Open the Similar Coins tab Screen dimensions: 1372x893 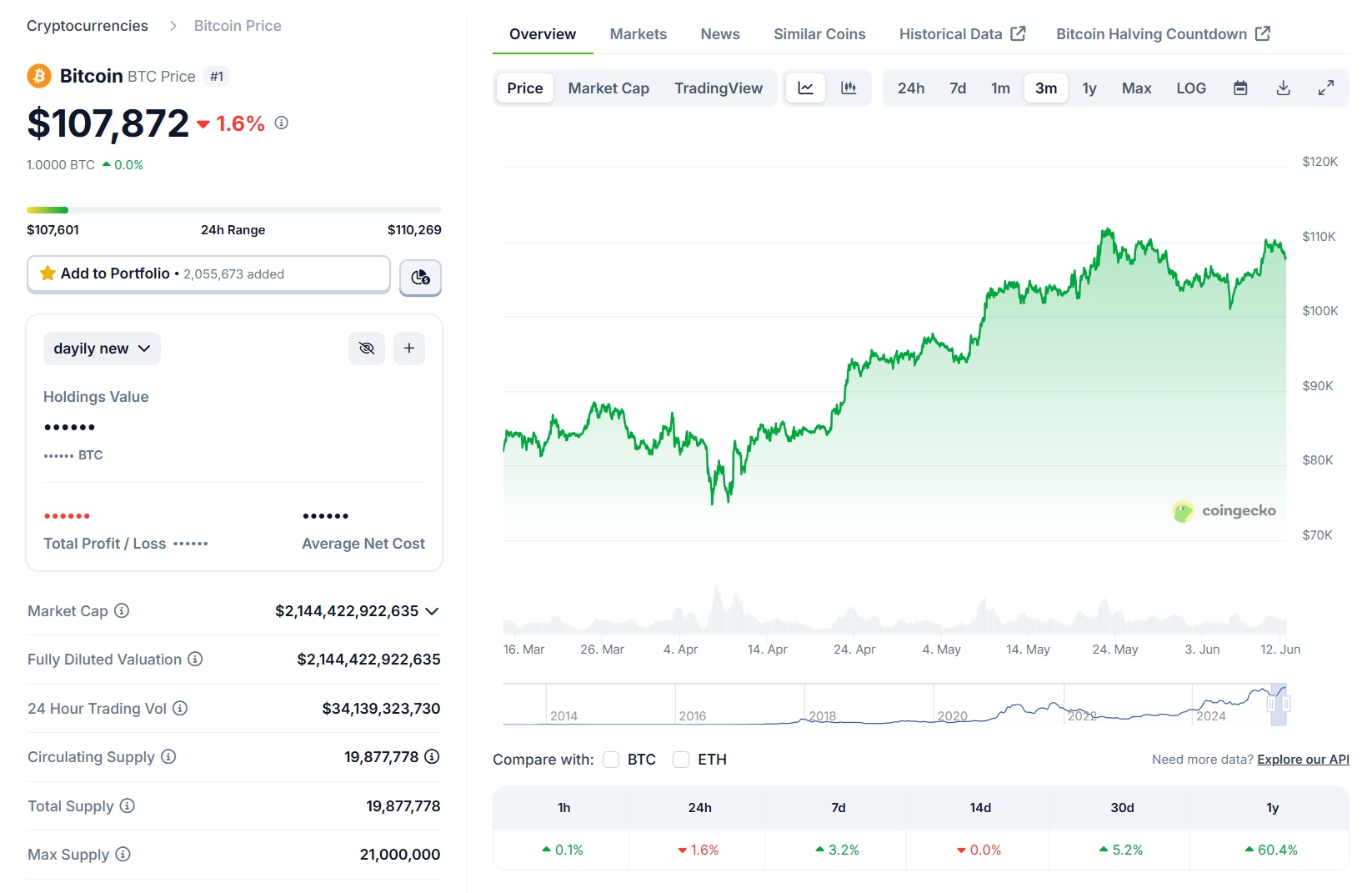click(819, 34)
